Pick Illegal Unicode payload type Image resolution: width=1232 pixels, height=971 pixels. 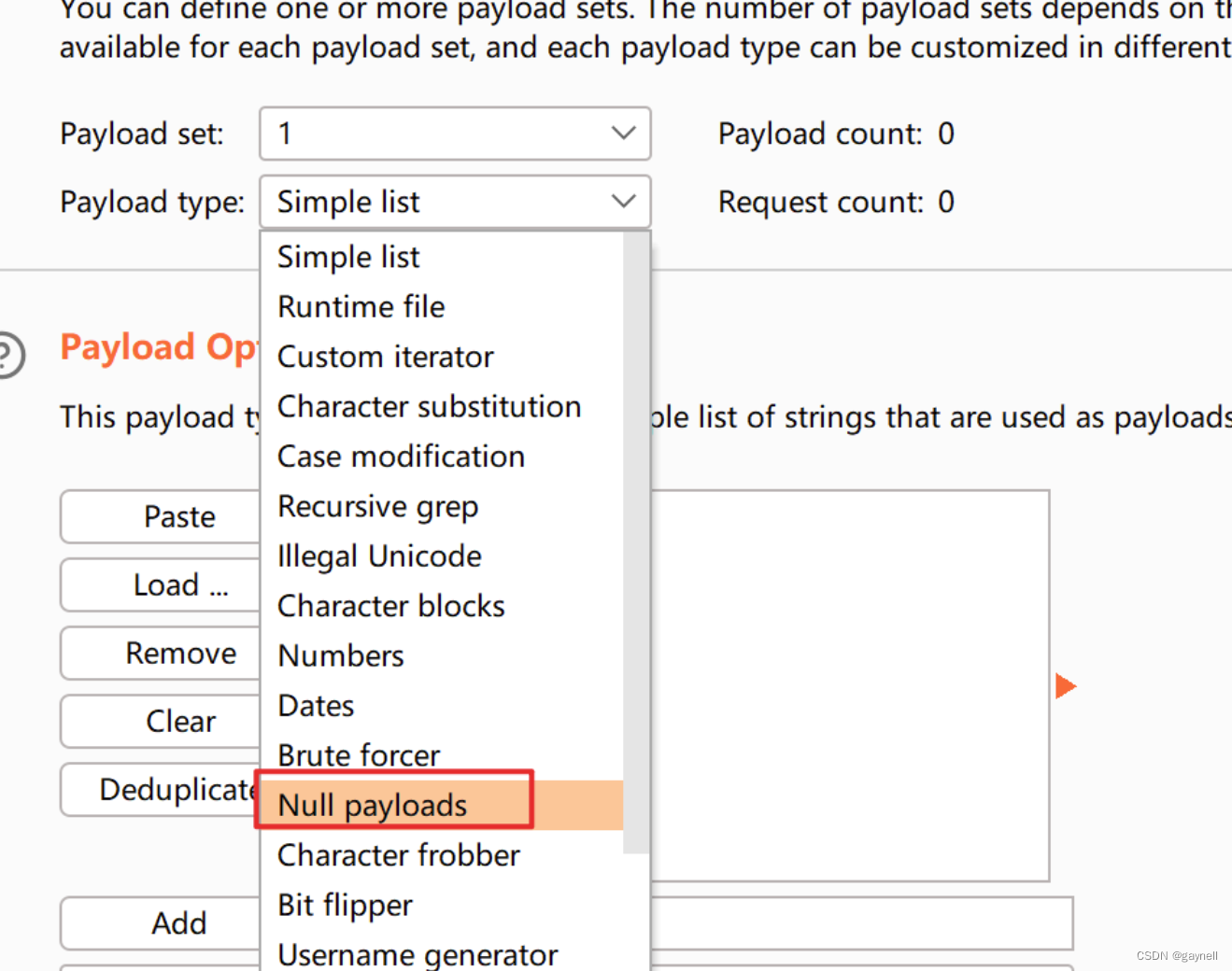point(441,556)
